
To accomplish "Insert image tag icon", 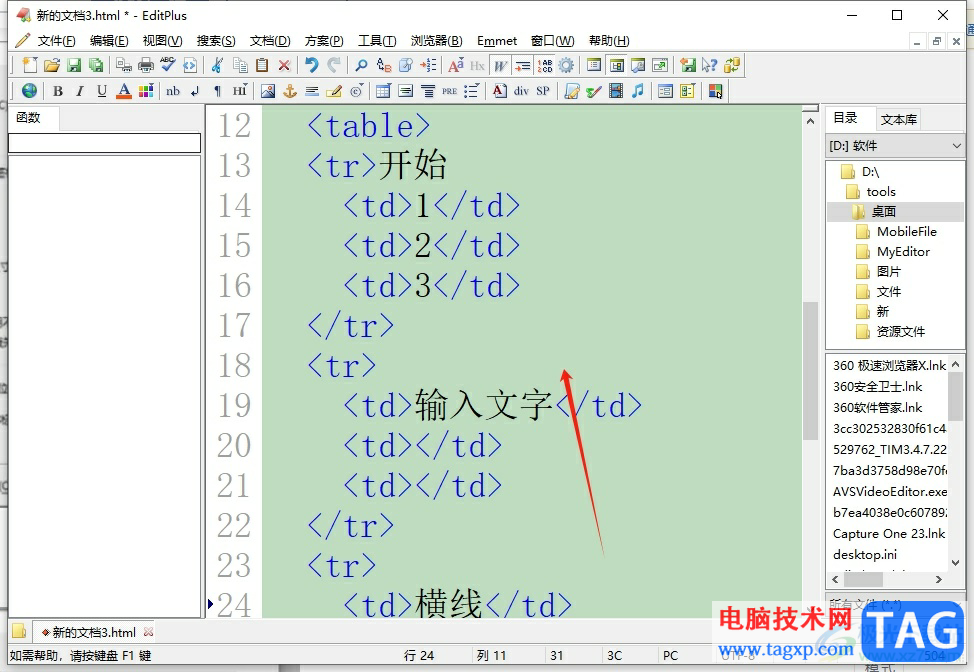I will click(x=268, y=91).
